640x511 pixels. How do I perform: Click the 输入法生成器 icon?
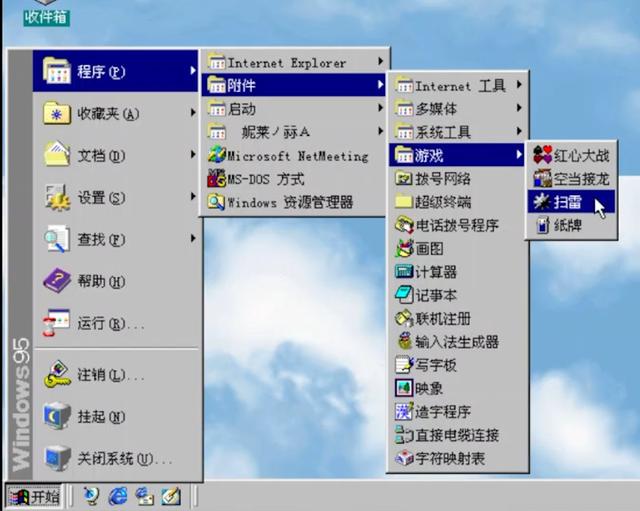(x=405, y=341)
